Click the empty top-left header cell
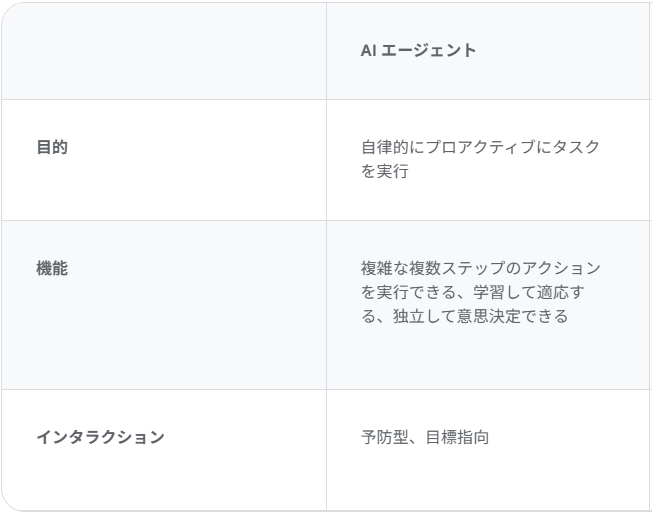652x515 pixels. [x=164, y=51]
